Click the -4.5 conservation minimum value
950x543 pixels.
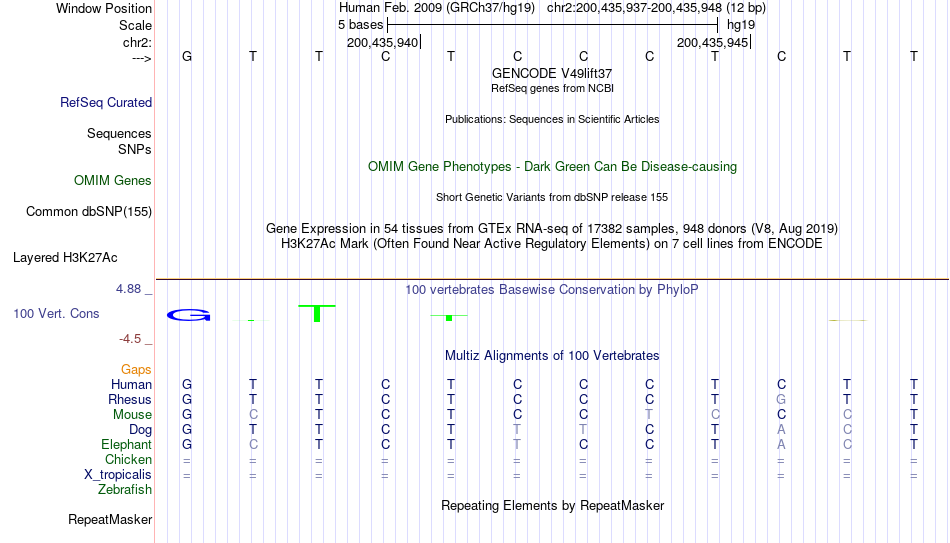(x=130, y=339)
